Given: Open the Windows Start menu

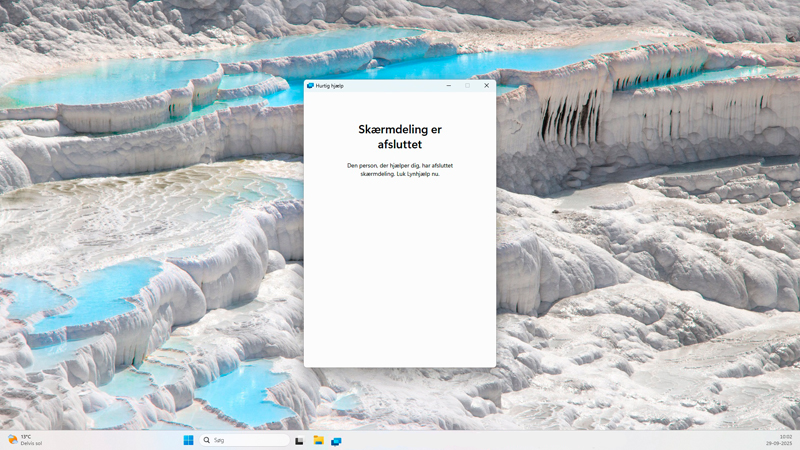Looking at the screenshot, I should tap(188, 440).
